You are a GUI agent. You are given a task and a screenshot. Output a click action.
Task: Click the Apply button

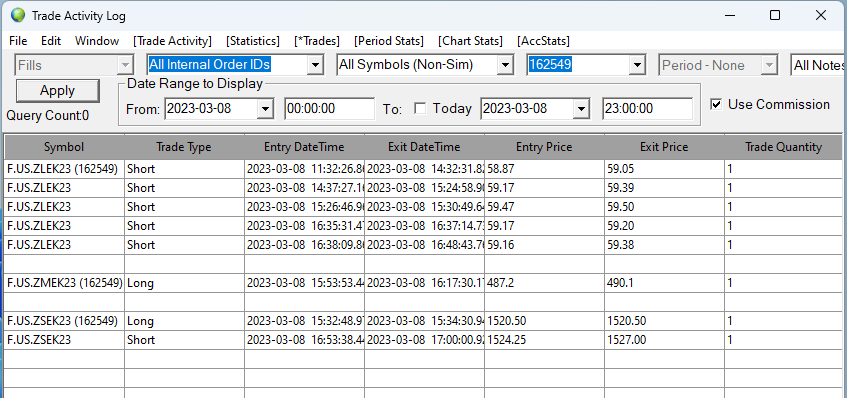pyautogui.click(x=58, y=91)
